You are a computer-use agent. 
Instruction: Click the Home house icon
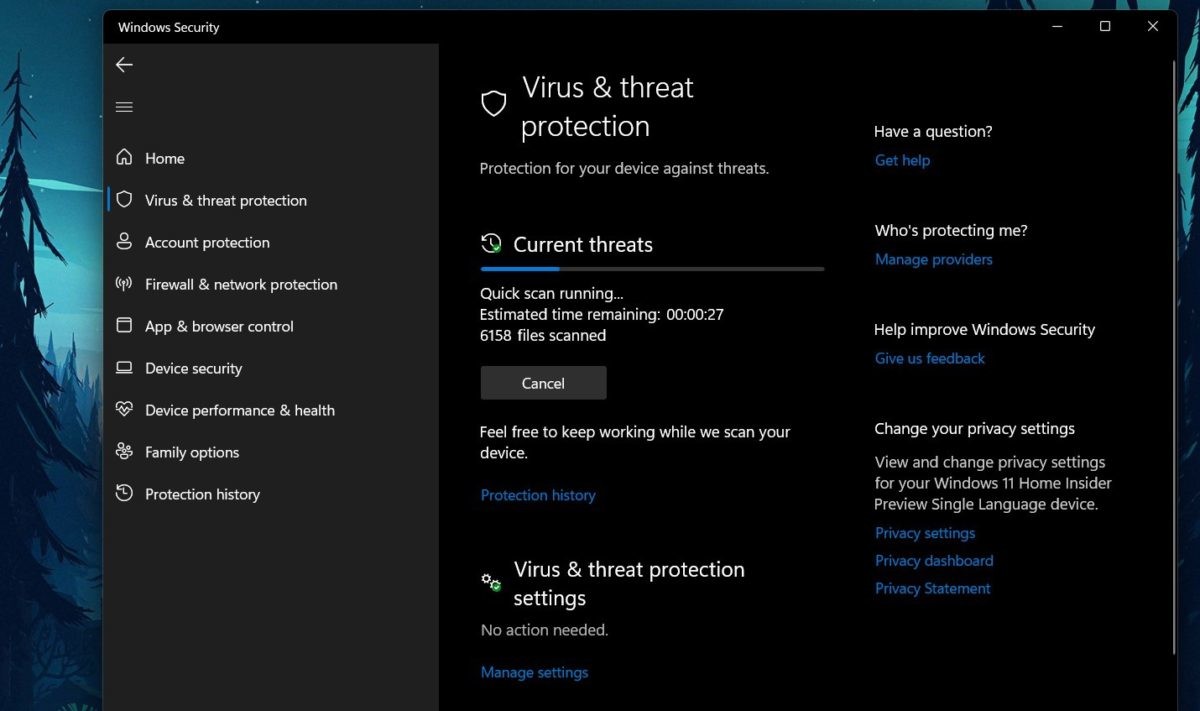pyautogui.click(x=124, y=158)
